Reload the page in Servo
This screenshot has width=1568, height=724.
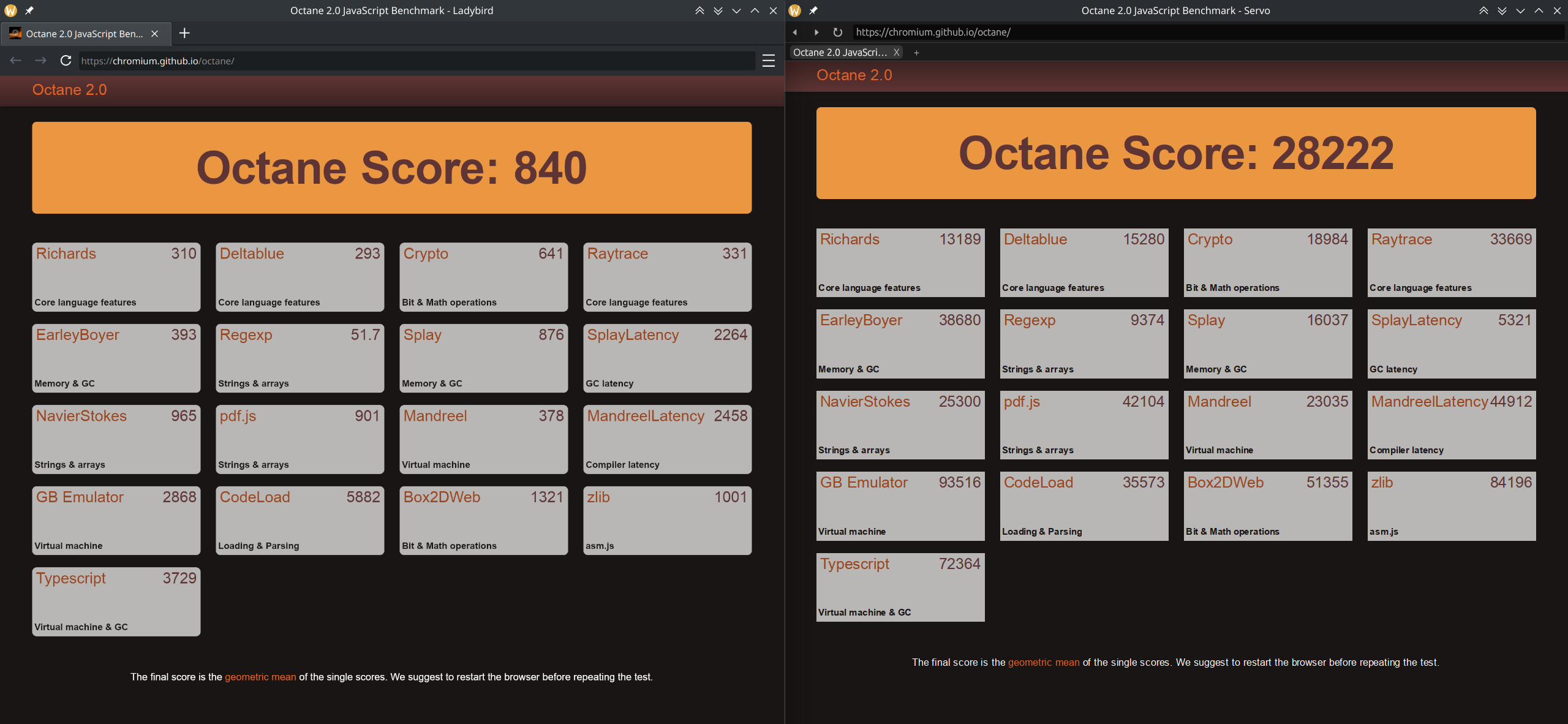click(838, 32)
